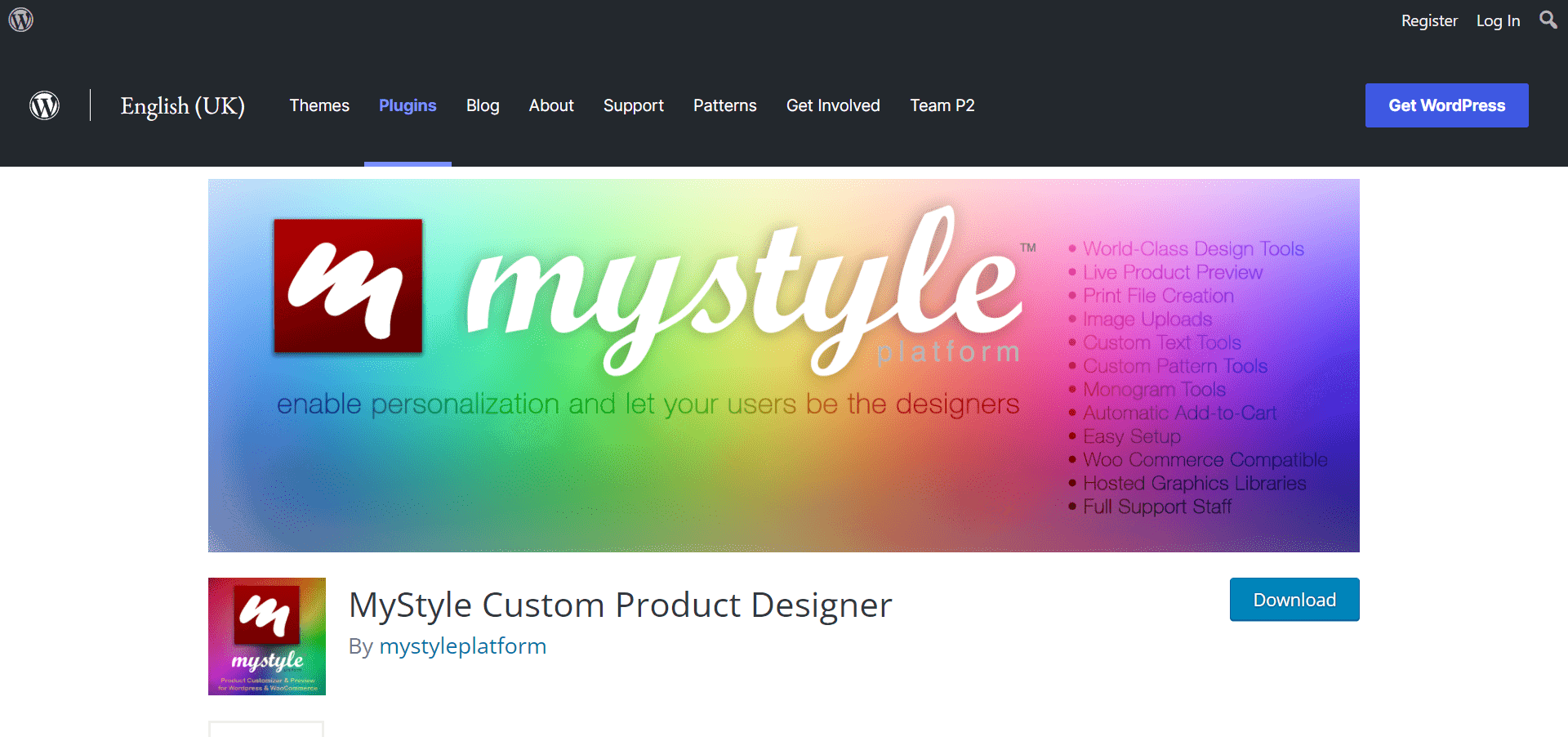Click the MyStyle plugin icon thumbnail
Image resolution: width=1568 pixels, height=737 pixels.
(x=266, y=636)
